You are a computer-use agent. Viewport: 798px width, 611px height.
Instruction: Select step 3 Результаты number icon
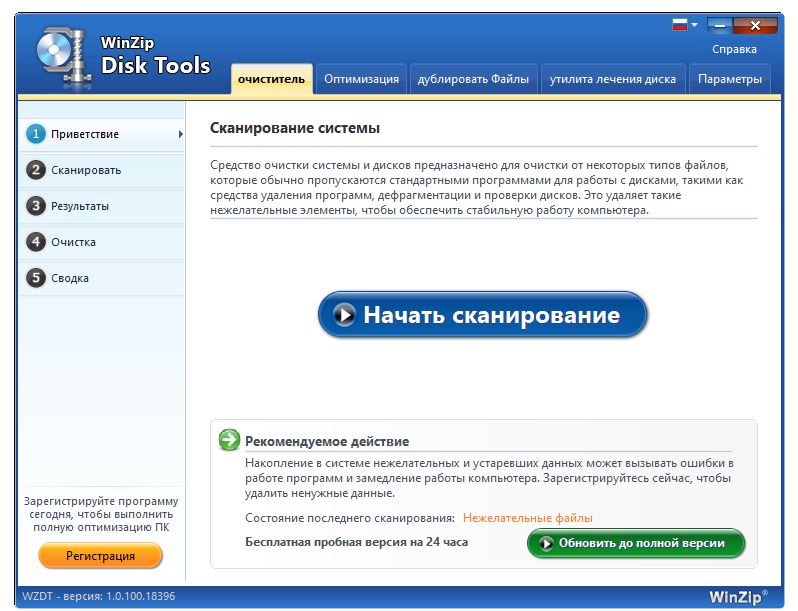(x=36, y=206)
